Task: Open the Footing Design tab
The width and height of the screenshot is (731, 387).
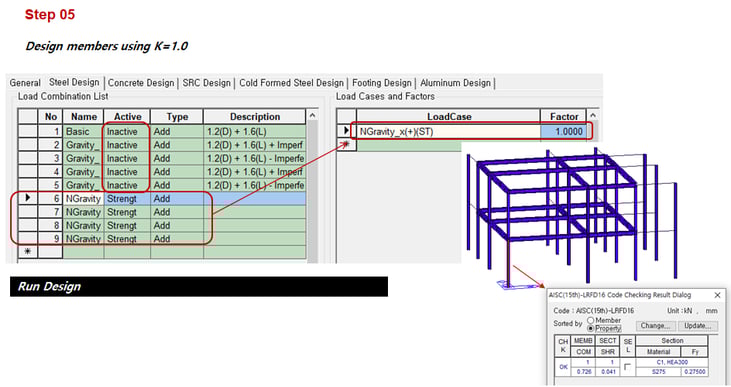Action: 382,83
